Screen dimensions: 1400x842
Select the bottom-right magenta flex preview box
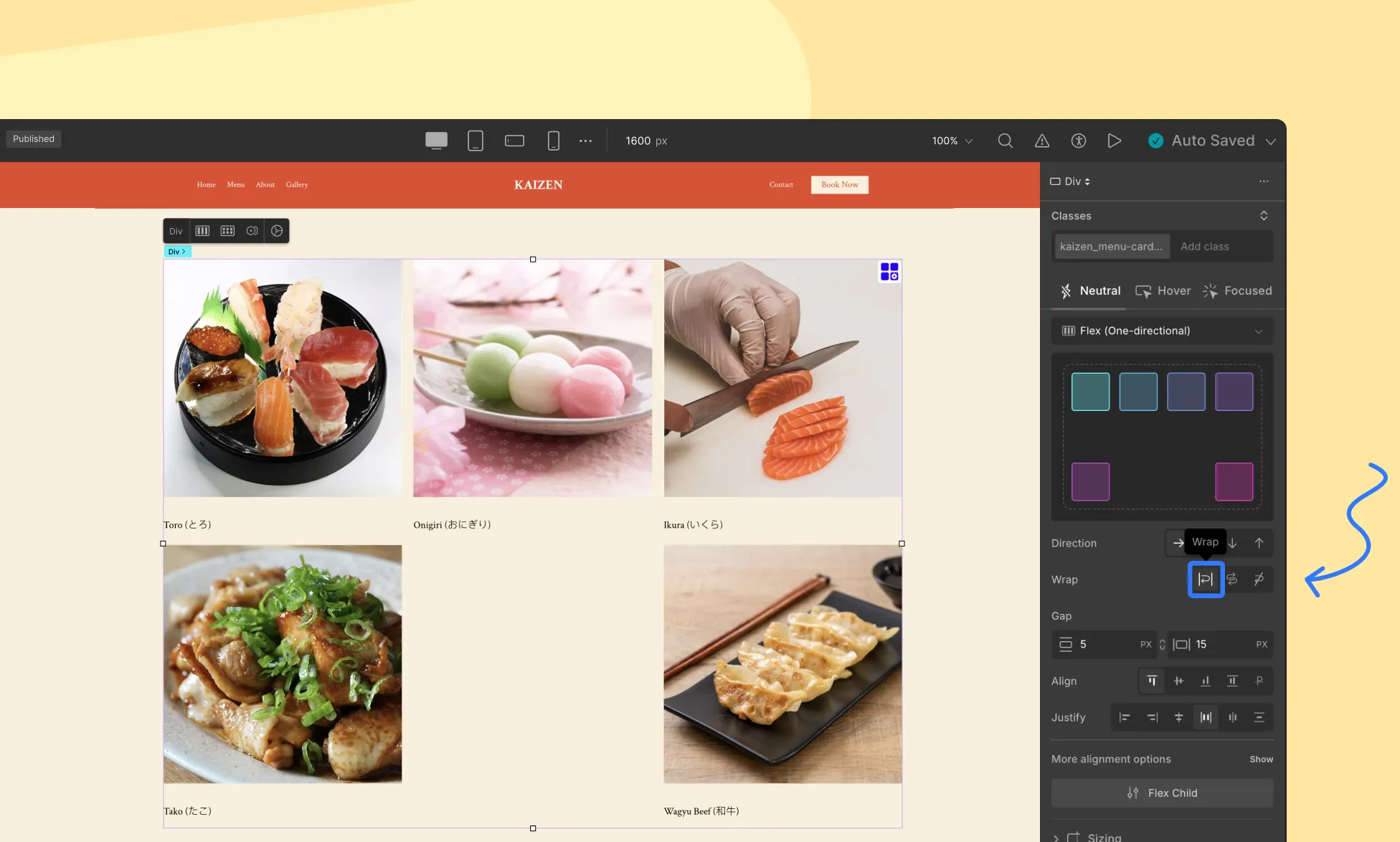point(1234,482)
